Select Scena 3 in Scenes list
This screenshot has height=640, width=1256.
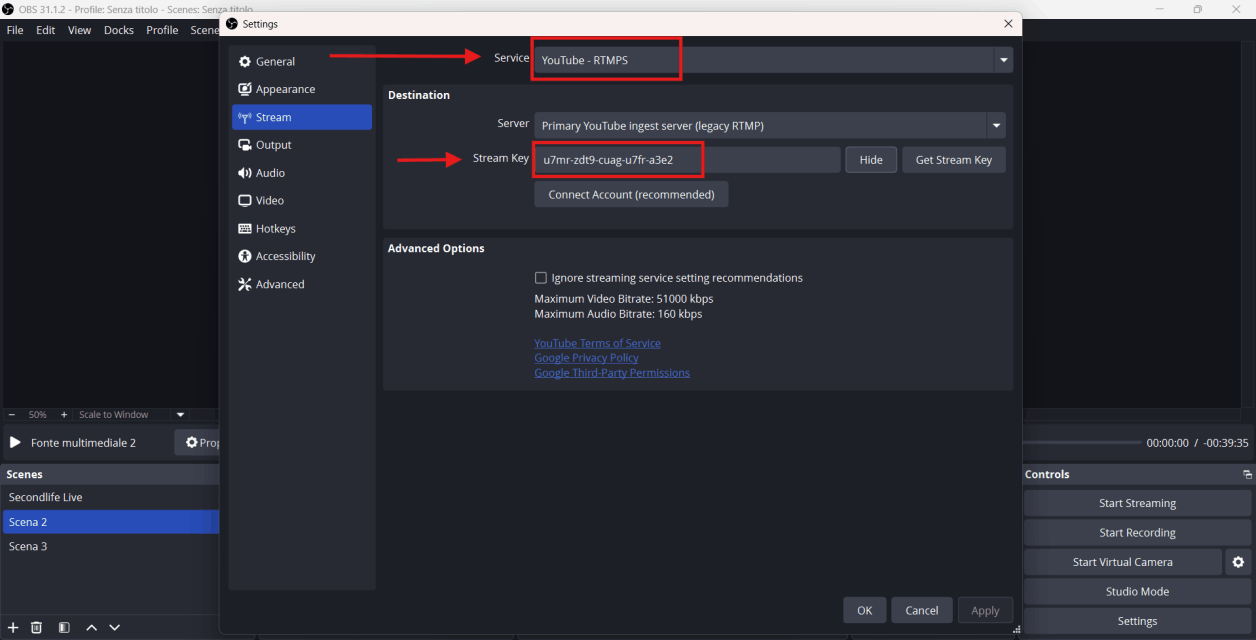(110, 546)
